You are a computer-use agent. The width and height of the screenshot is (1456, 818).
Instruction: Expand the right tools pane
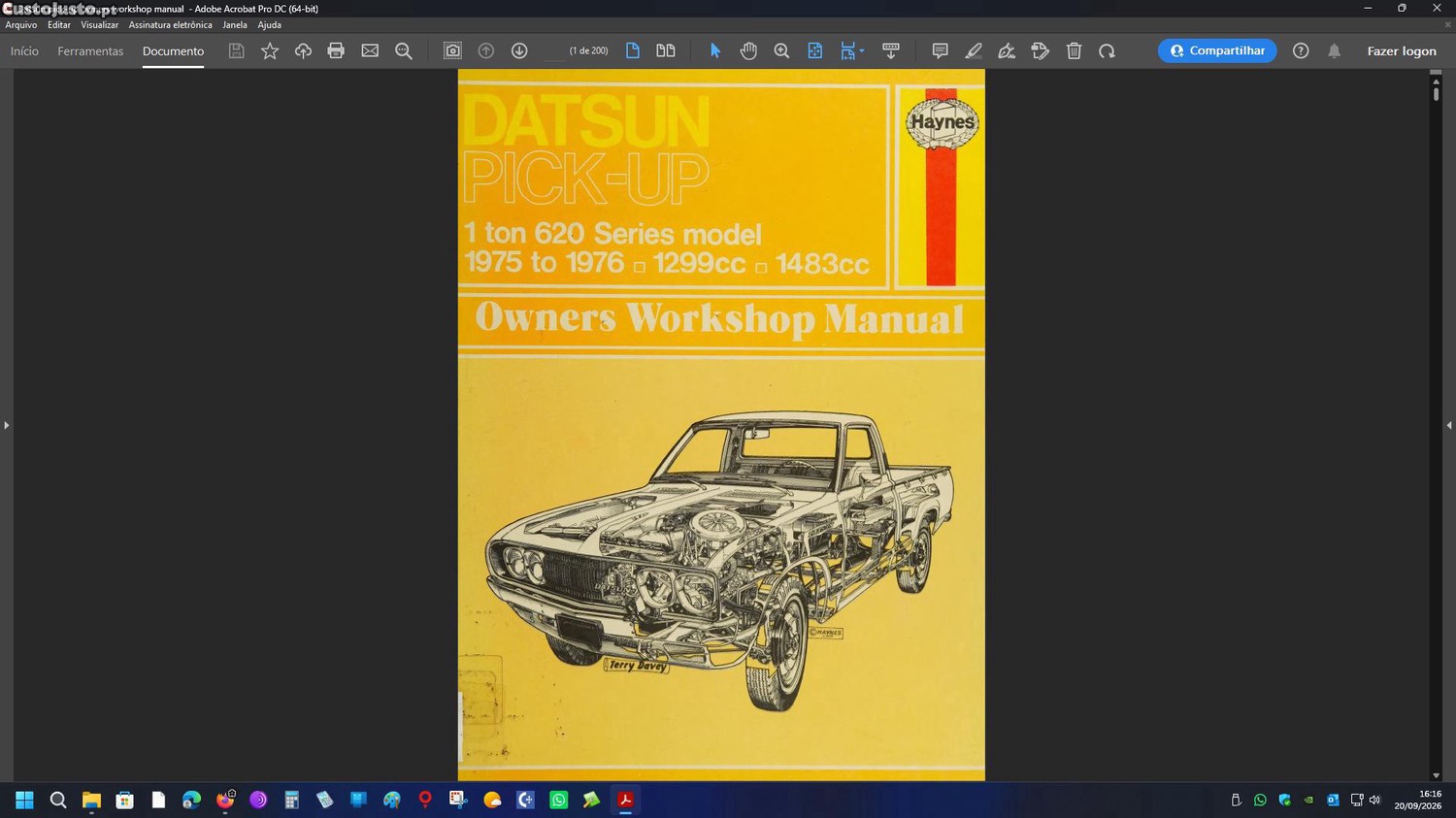tap(1449, 425)
